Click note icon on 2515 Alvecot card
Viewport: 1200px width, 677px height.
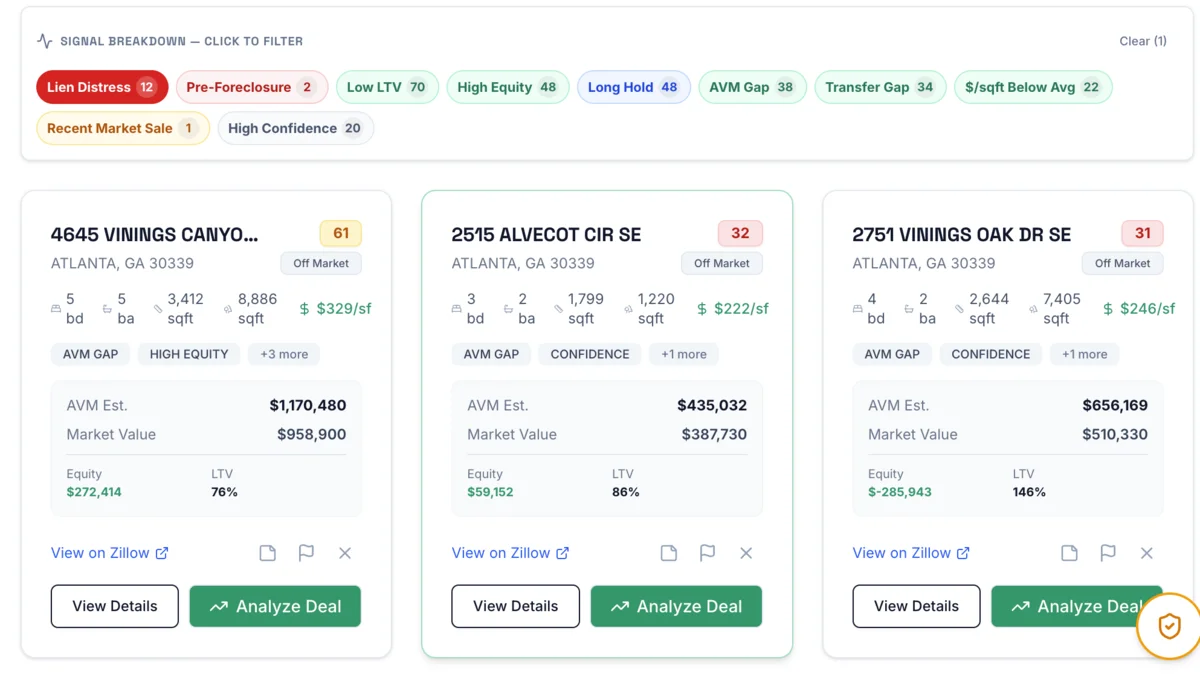[668, 553]
